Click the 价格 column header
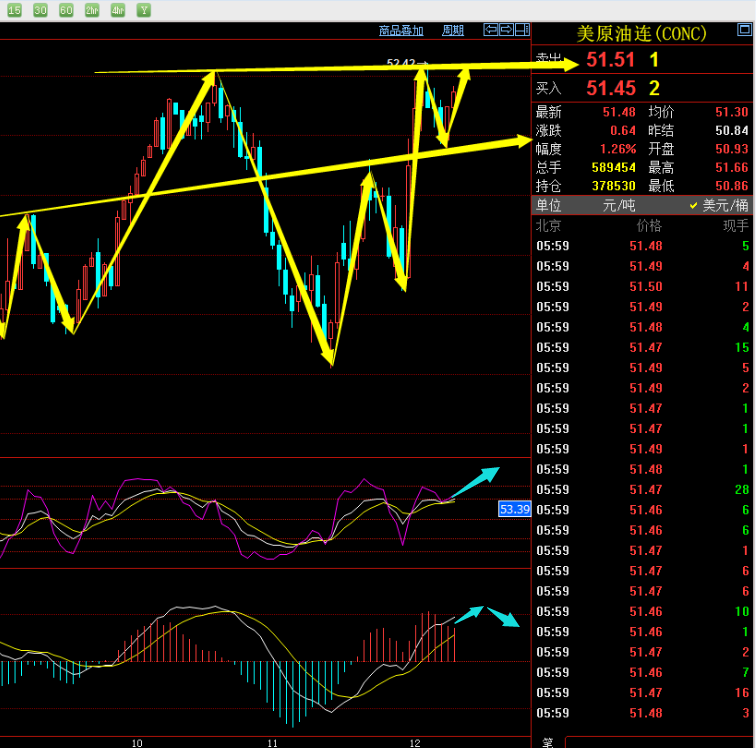Screen dimensions: 756x748 pos(649,226)
